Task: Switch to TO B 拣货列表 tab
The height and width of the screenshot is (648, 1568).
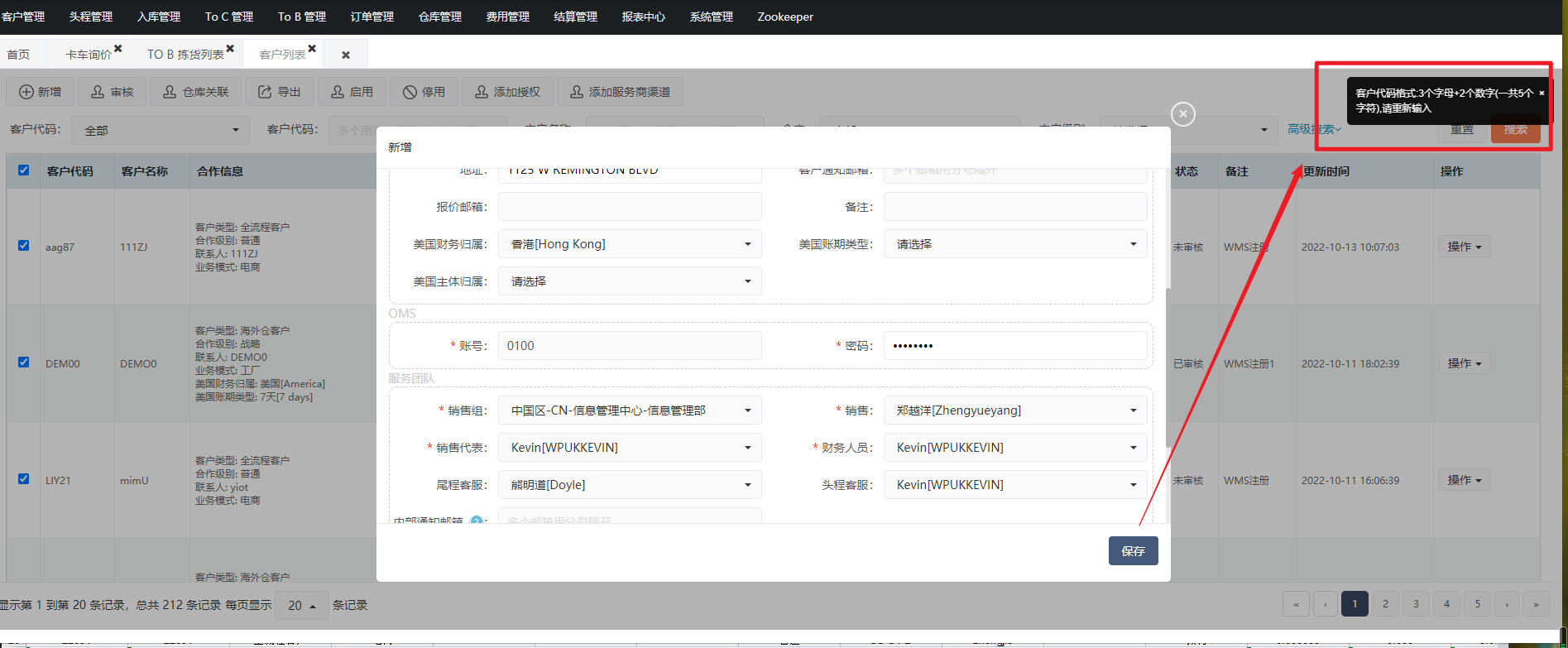Action: tap(185, 55)
